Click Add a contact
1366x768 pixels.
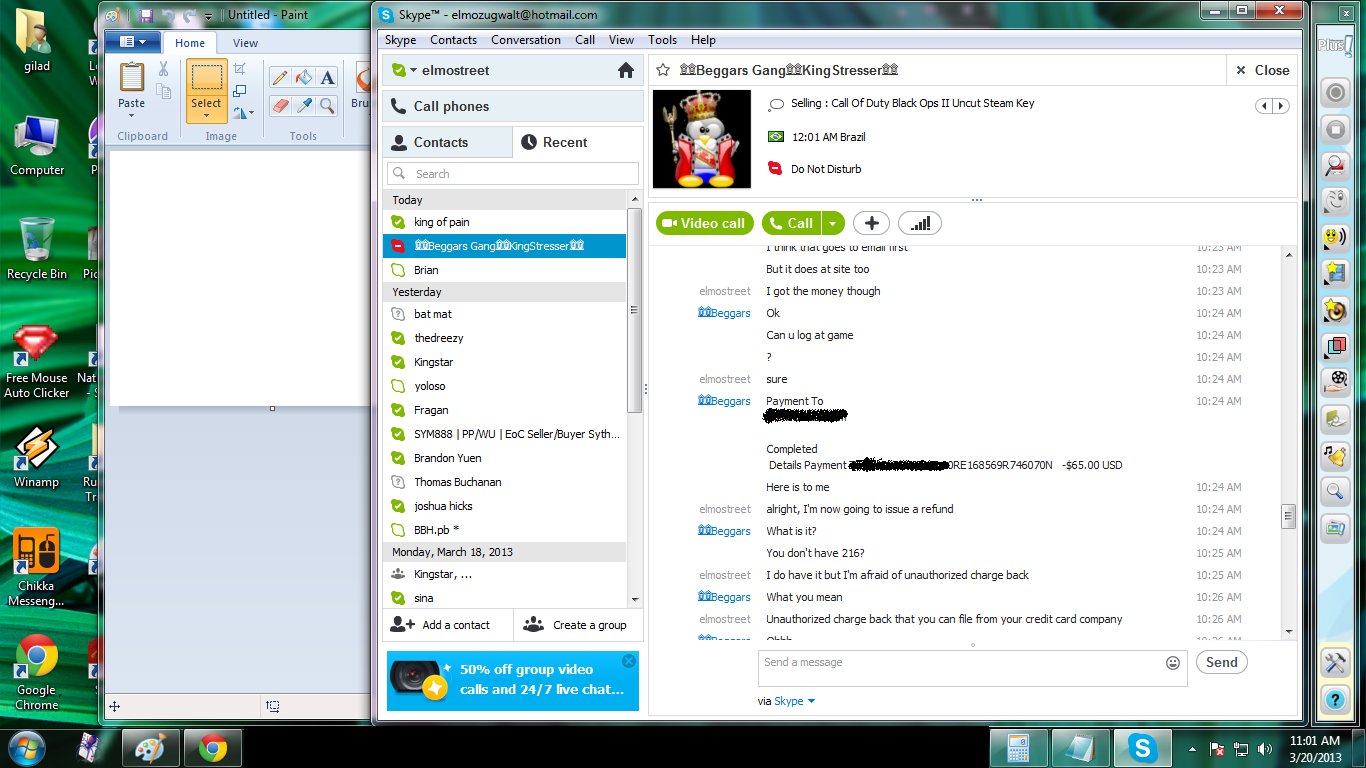(447, 625)
